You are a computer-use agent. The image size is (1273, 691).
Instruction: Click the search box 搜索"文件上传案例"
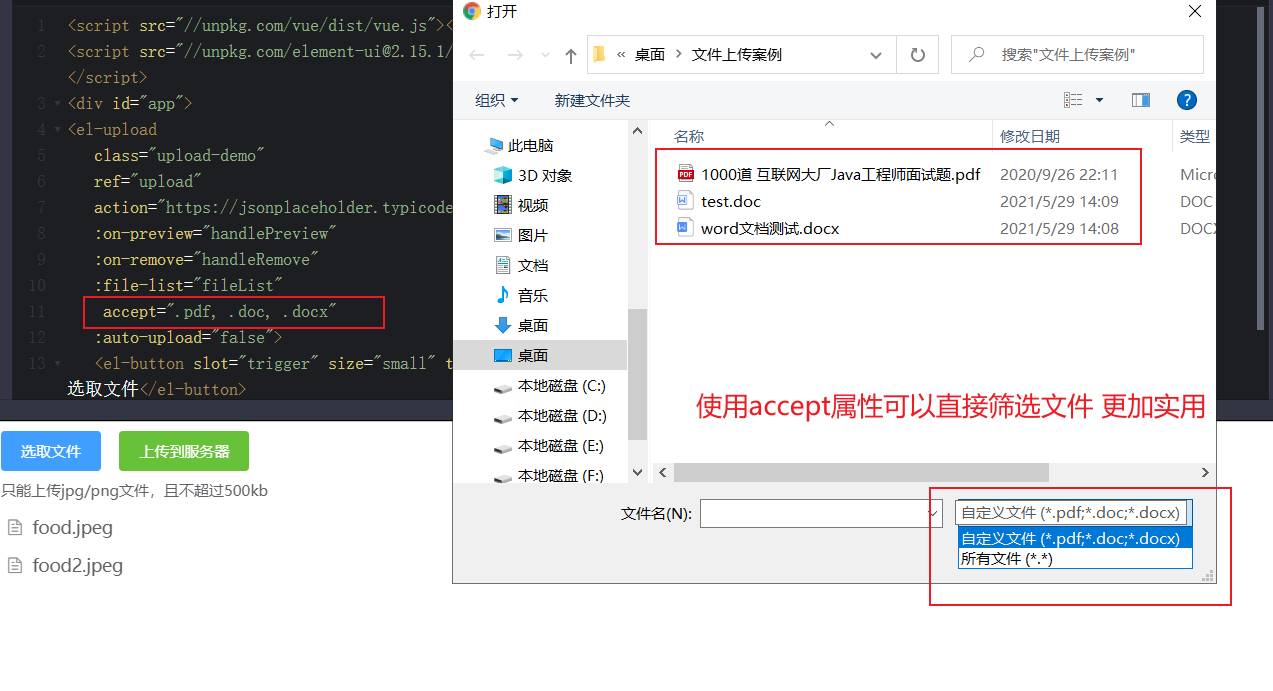tap(1077, 55)
